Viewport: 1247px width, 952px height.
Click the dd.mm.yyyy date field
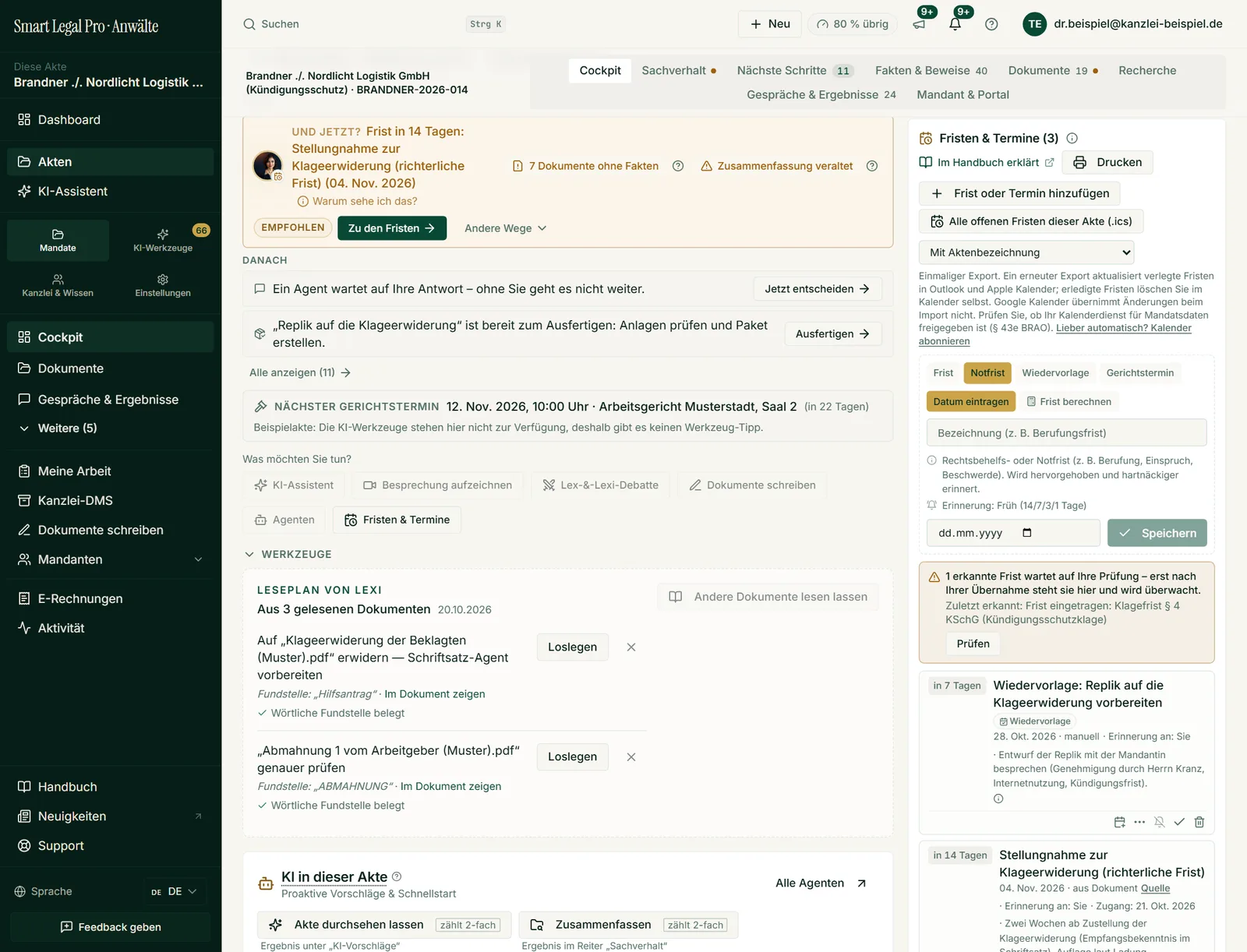point(1013,533)
